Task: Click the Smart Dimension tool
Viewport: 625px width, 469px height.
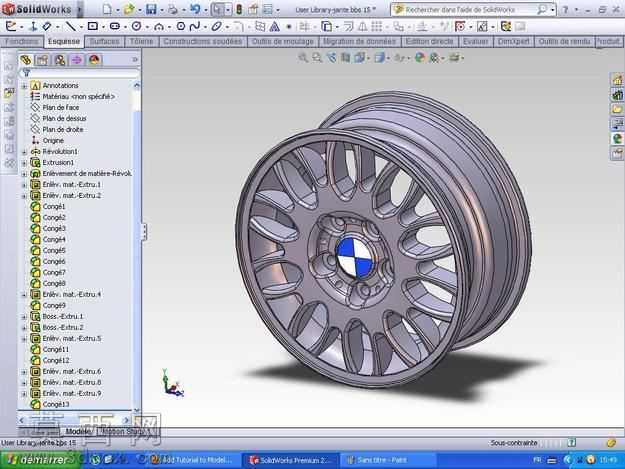Action: pyautogui.click(x=47, y=27)
